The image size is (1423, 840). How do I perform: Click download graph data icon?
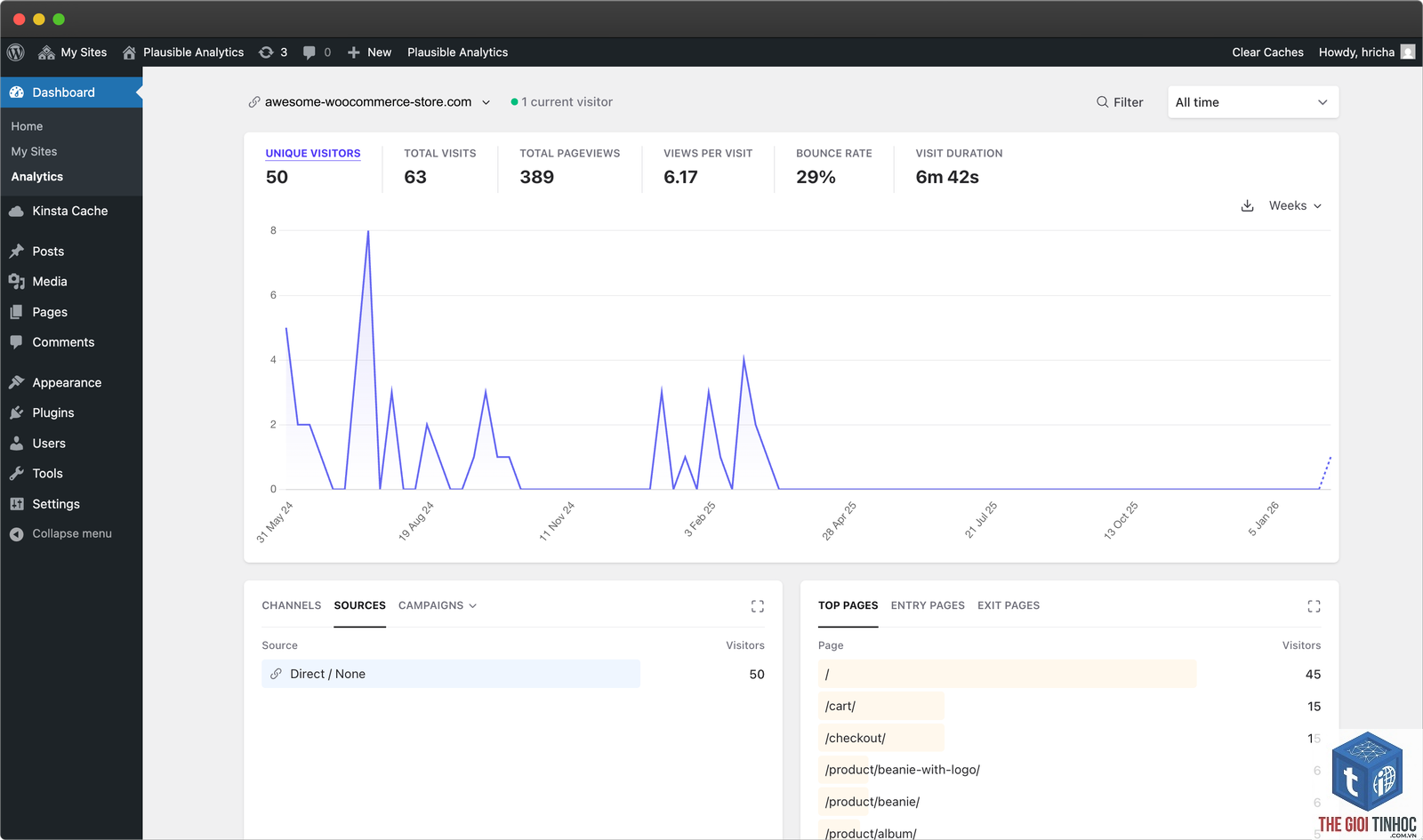click(x=1248, y=206)
